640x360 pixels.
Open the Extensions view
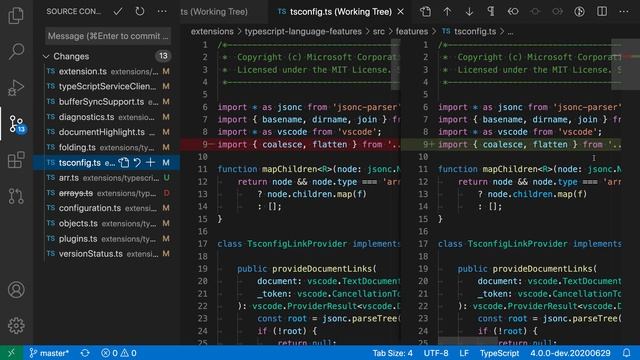[x=16, y=160]
